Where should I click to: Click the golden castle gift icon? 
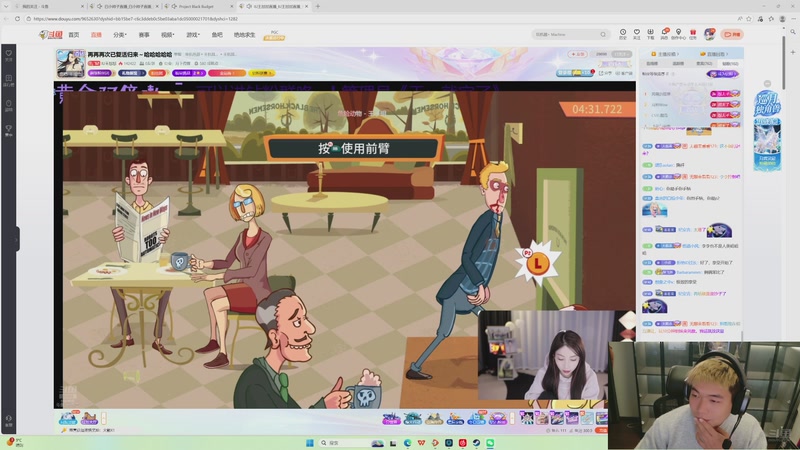tap(434, 419)
